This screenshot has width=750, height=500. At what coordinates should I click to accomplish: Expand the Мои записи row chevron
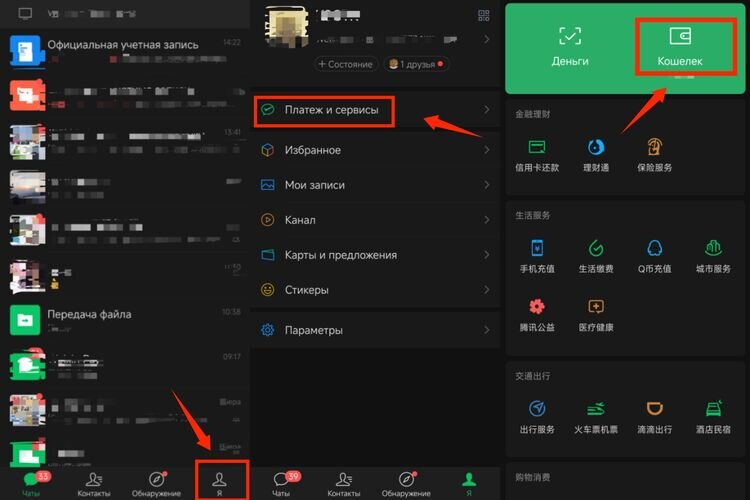pyautogui.click(x=486, y=185)
